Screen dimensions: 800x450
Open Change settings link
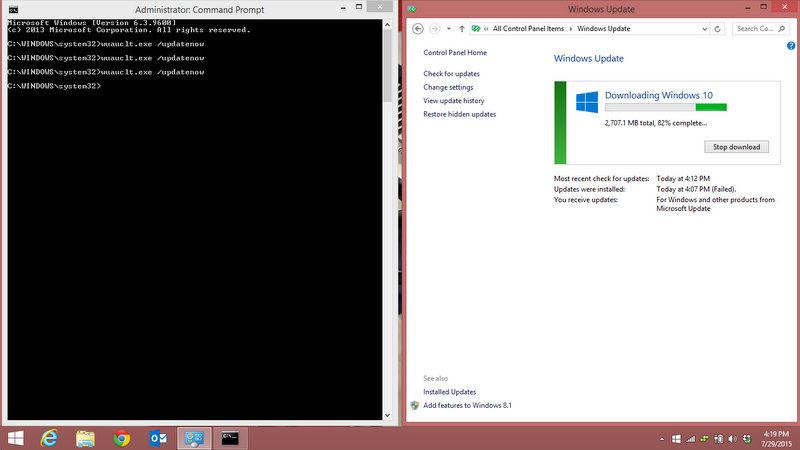pyautogui.click(x=448, y=87)
